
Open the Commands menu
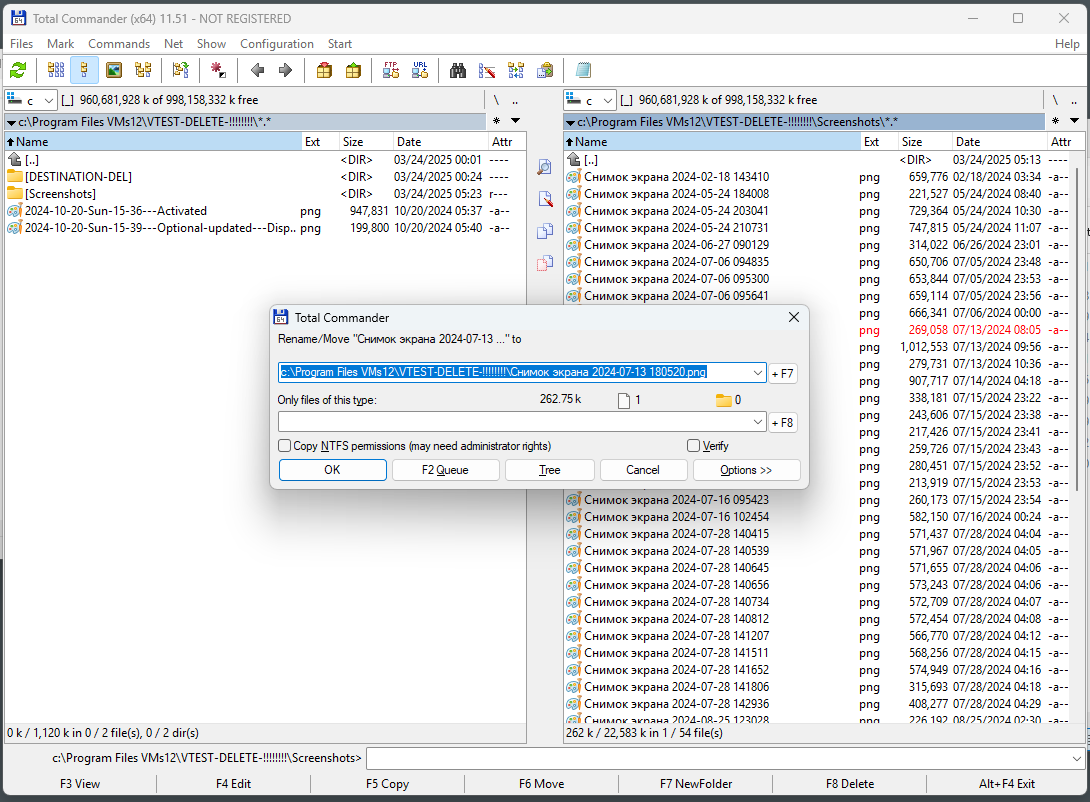click(x=119, y=44)
